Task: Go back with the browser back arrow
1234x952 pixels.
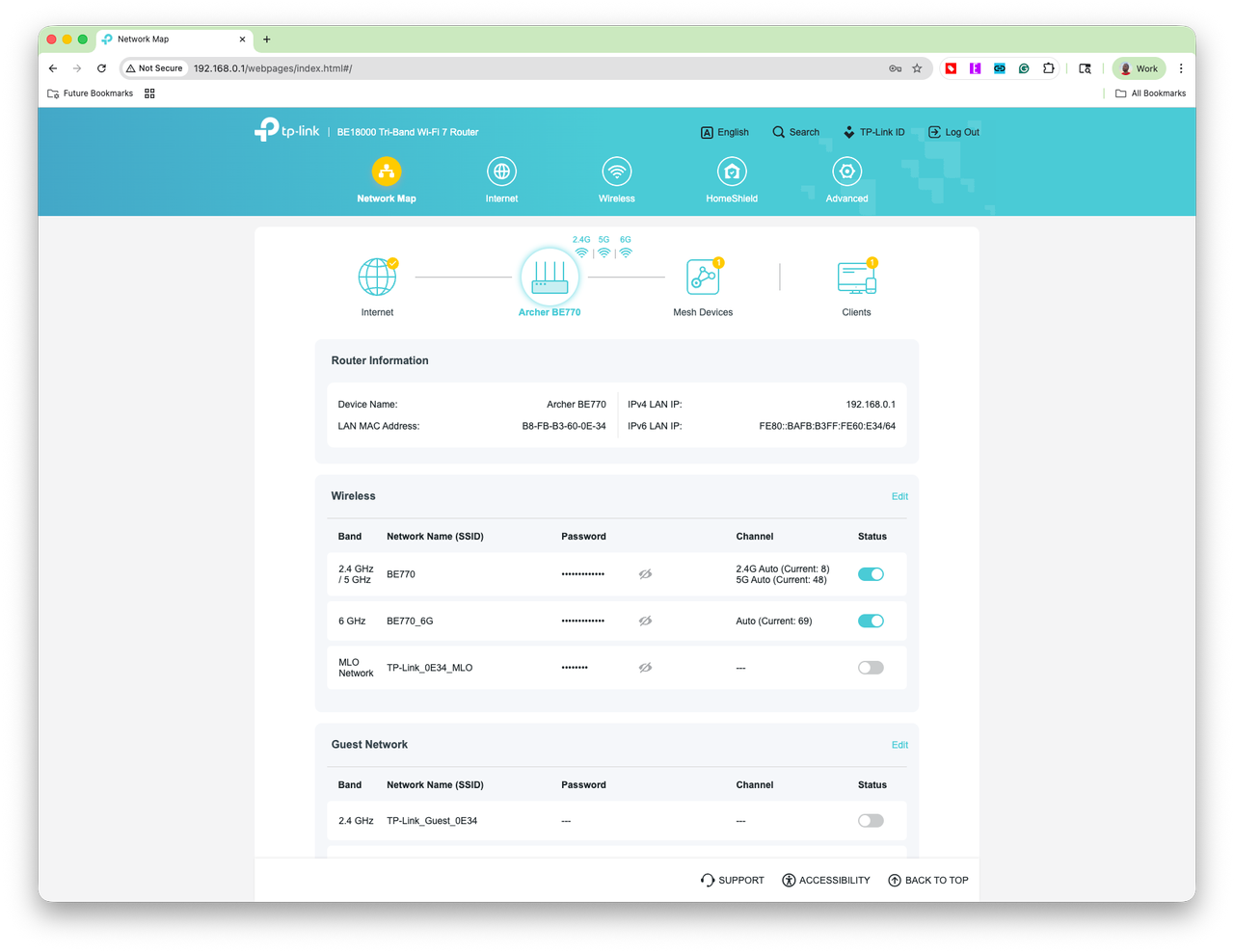Action: coord(53,68)
